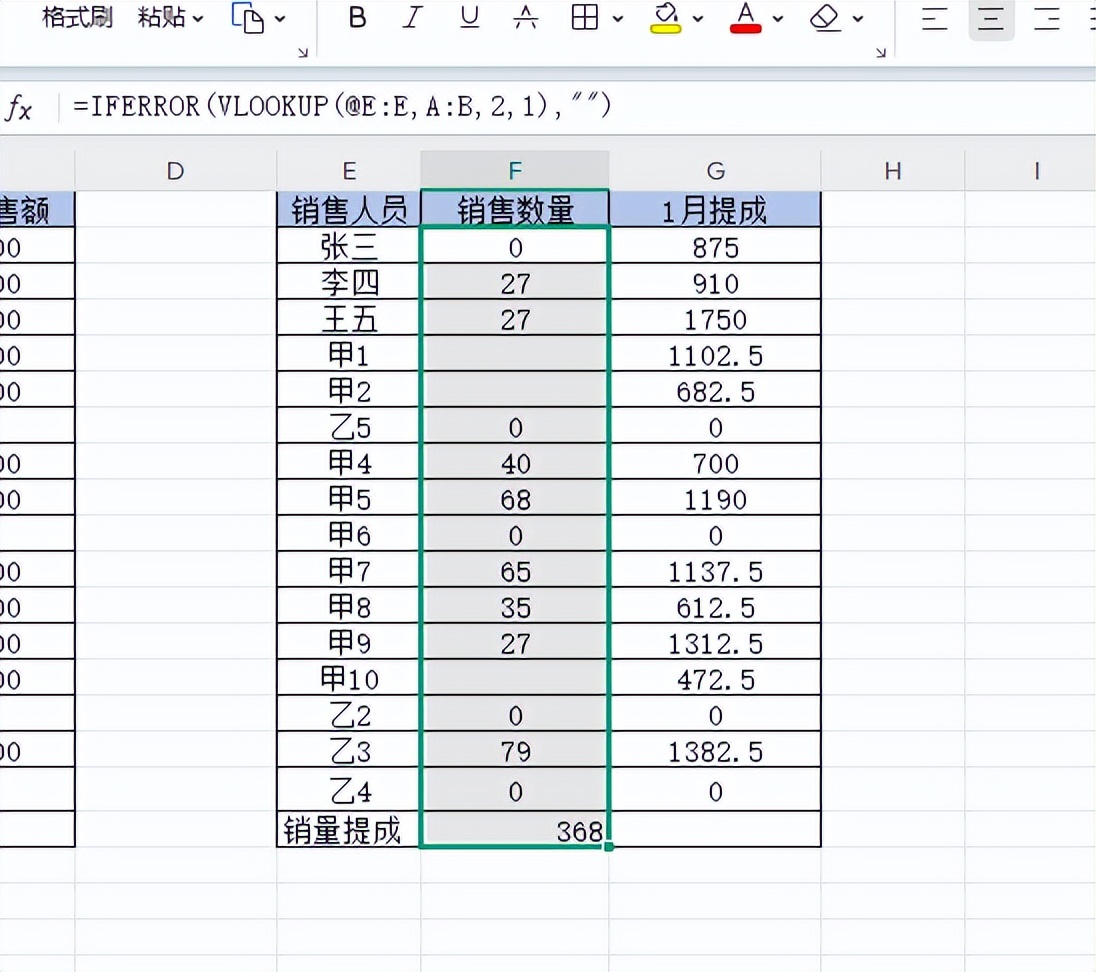This screenshot has width=1096, height=972.
Task: Click the sales quantity cell 65
Action: click(515, 570)
